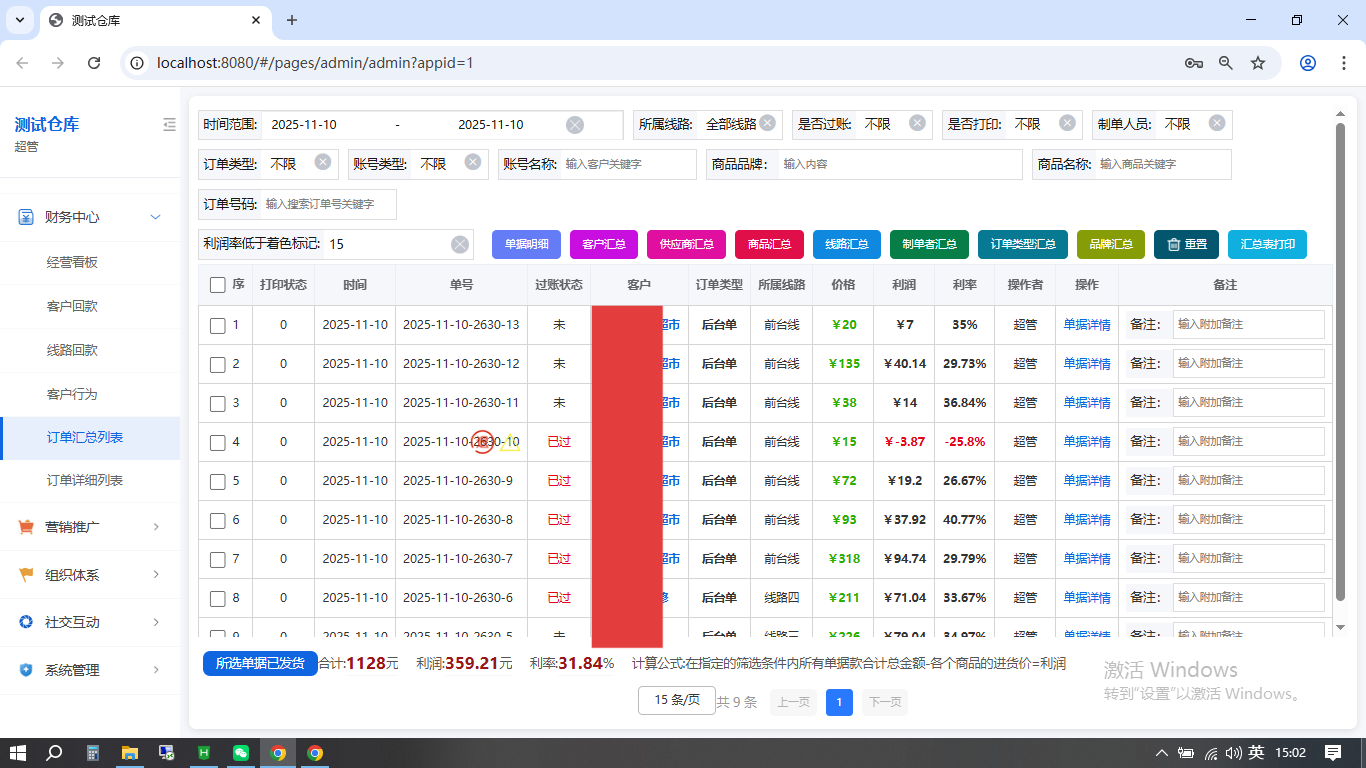Image resolution: width=1366 pixels, height=768 pixels.
Task: Go to 经营看板 in the sidebar
Action: coord(72,262)
